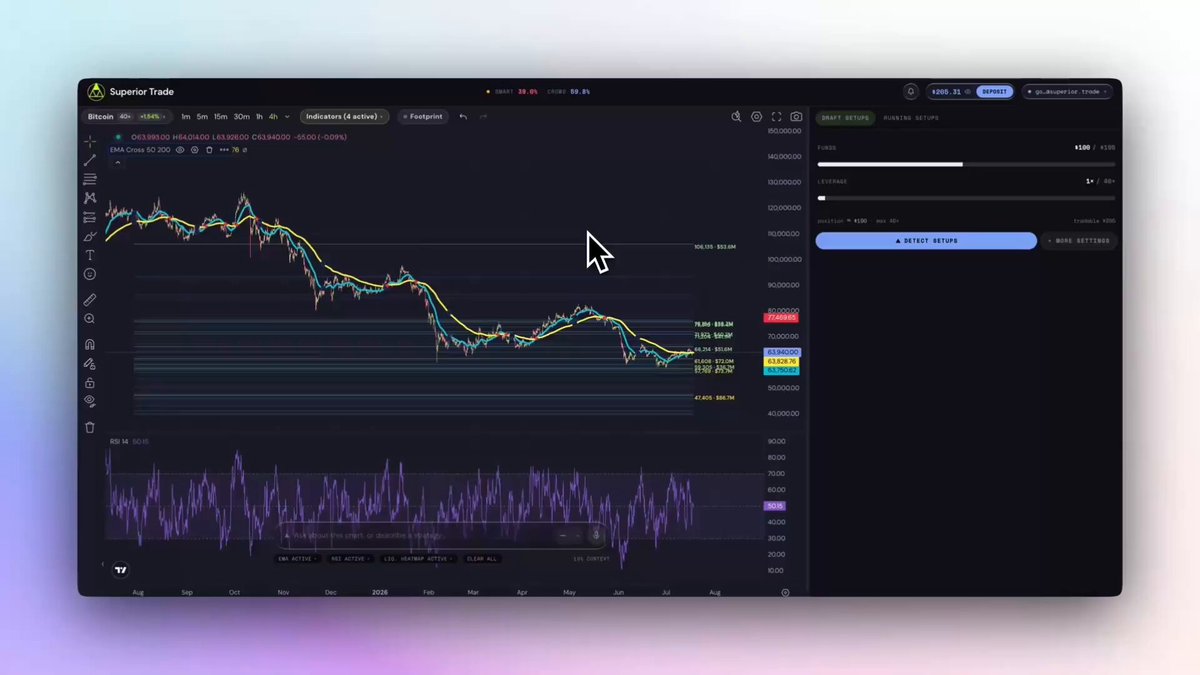1200x675 pixels.
Task: Remove the EMA Cross indicator
Action: [209, 150]
